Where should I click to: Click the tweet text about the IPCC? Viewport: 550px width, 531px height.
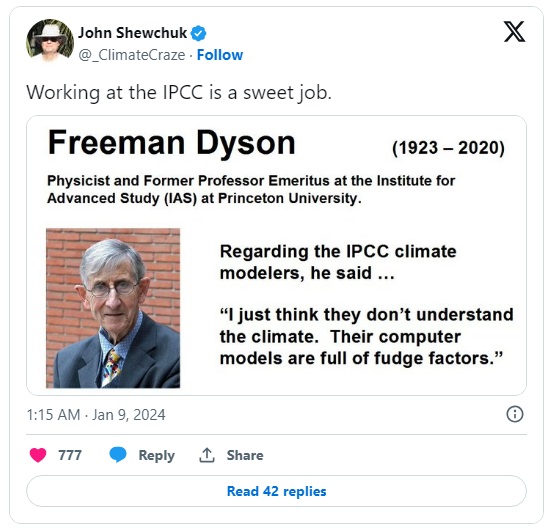179,93
